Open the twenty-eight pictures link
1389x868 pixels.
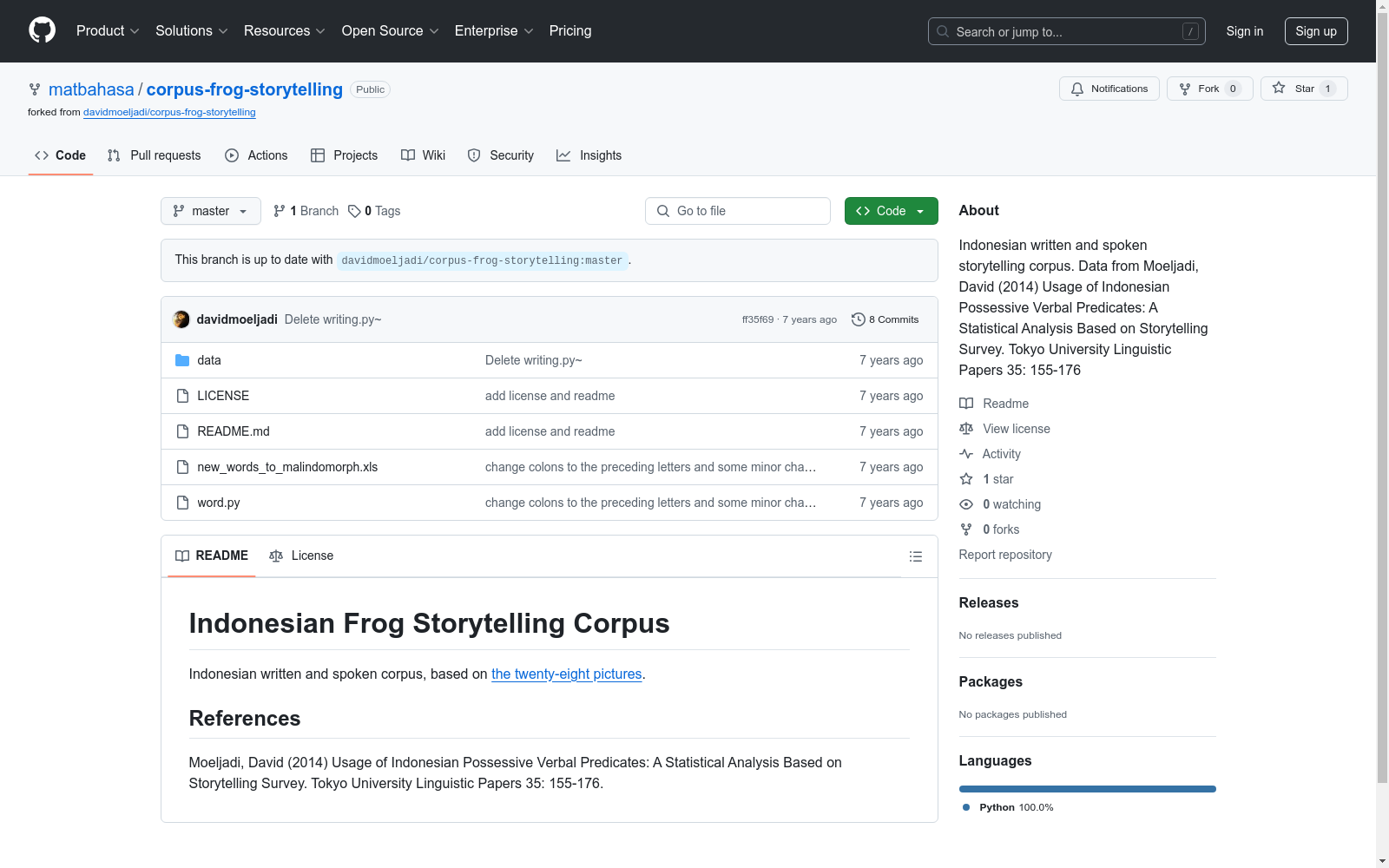tap(567, 674)
